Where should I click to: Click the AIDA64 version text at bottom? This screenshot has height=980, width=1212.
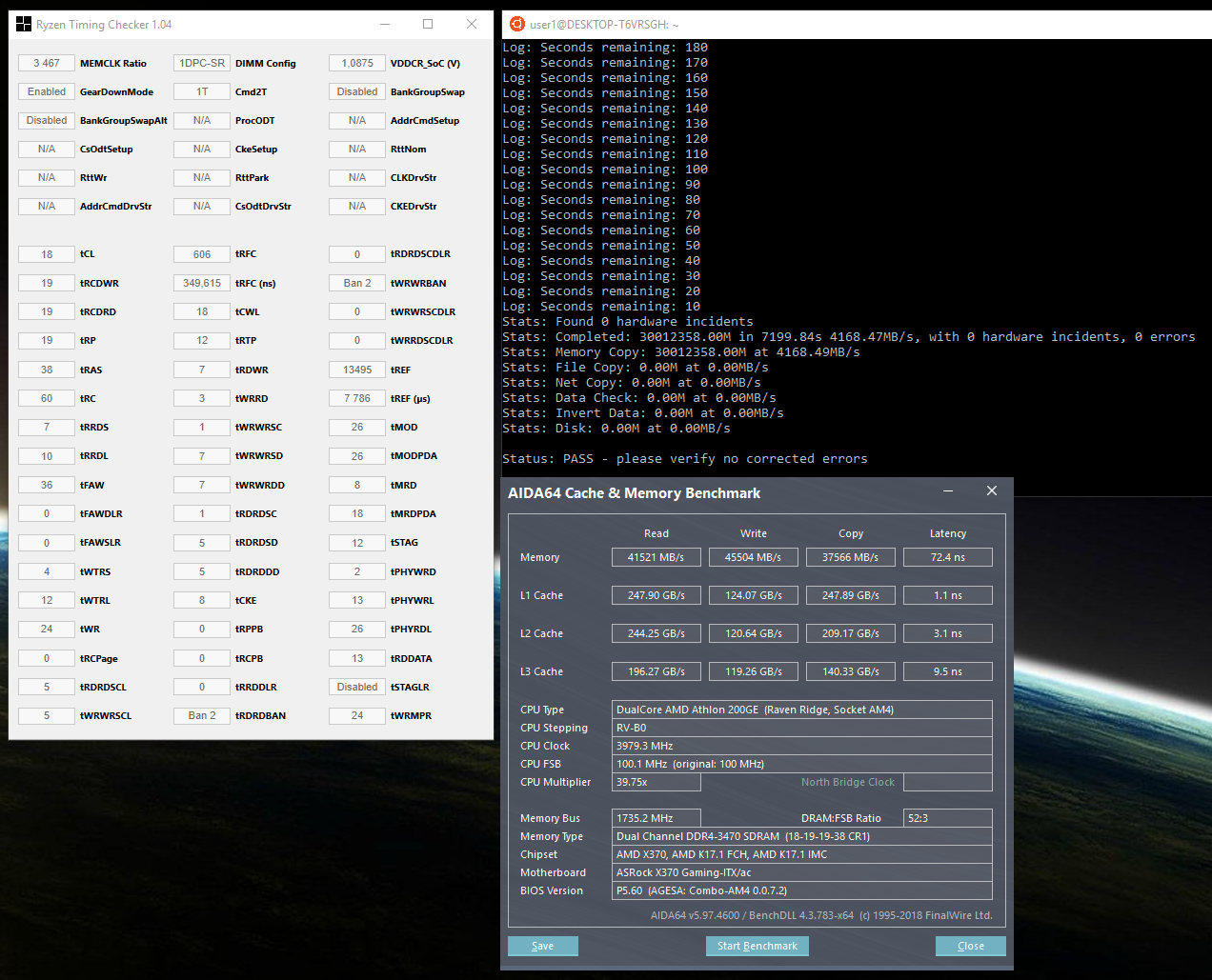[x=821, y=915]
